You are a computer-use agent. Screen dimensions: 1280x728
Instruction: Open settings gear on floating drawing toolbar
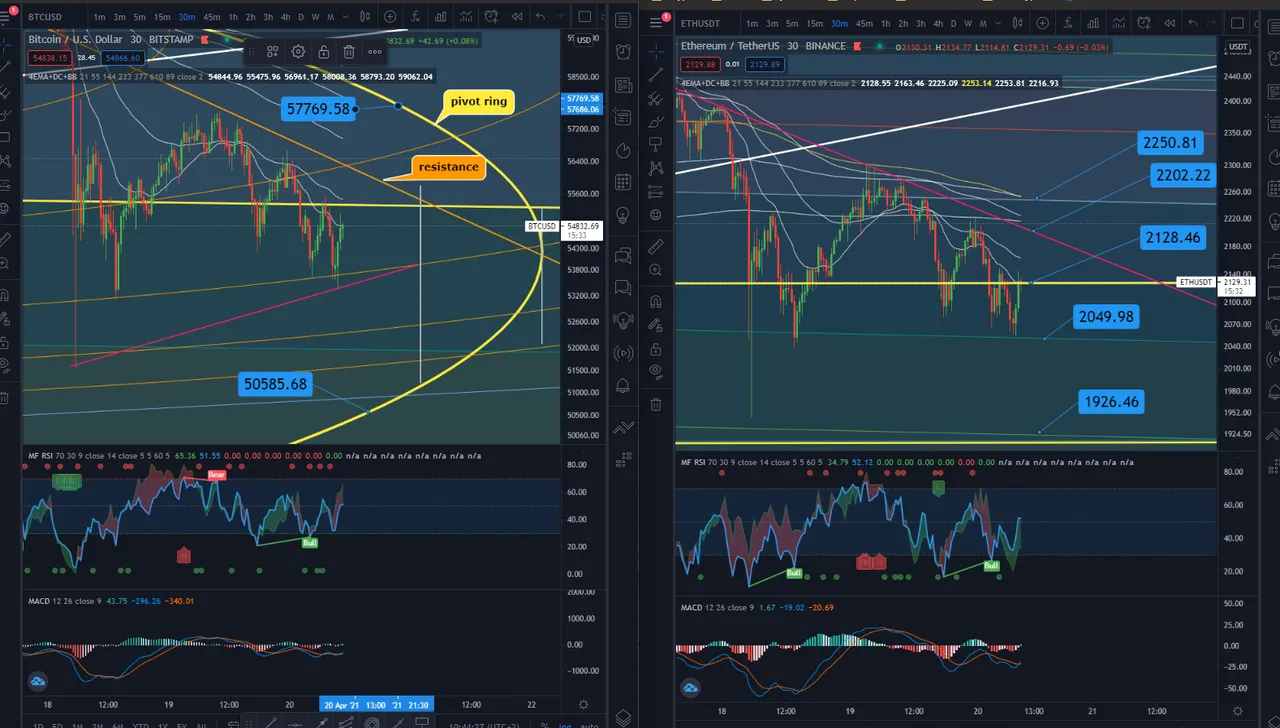(x=298, y=51)
